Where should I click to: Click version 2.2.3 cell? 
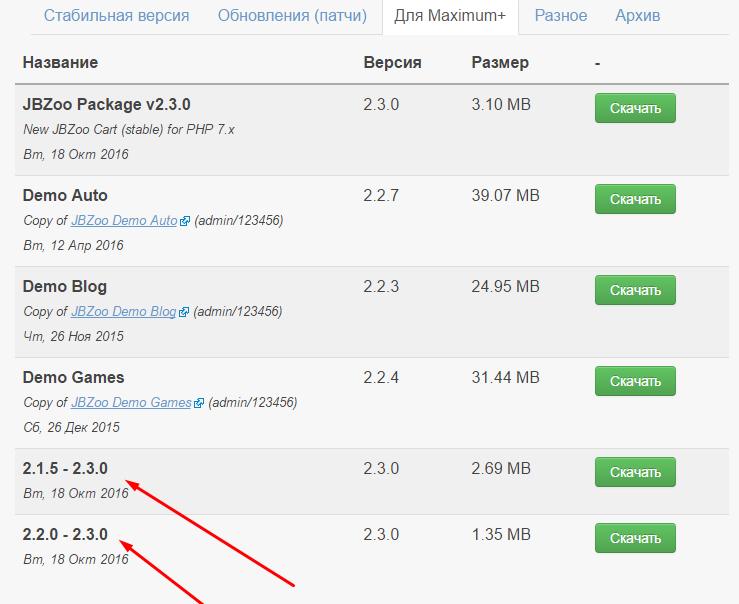click(381, 286)
